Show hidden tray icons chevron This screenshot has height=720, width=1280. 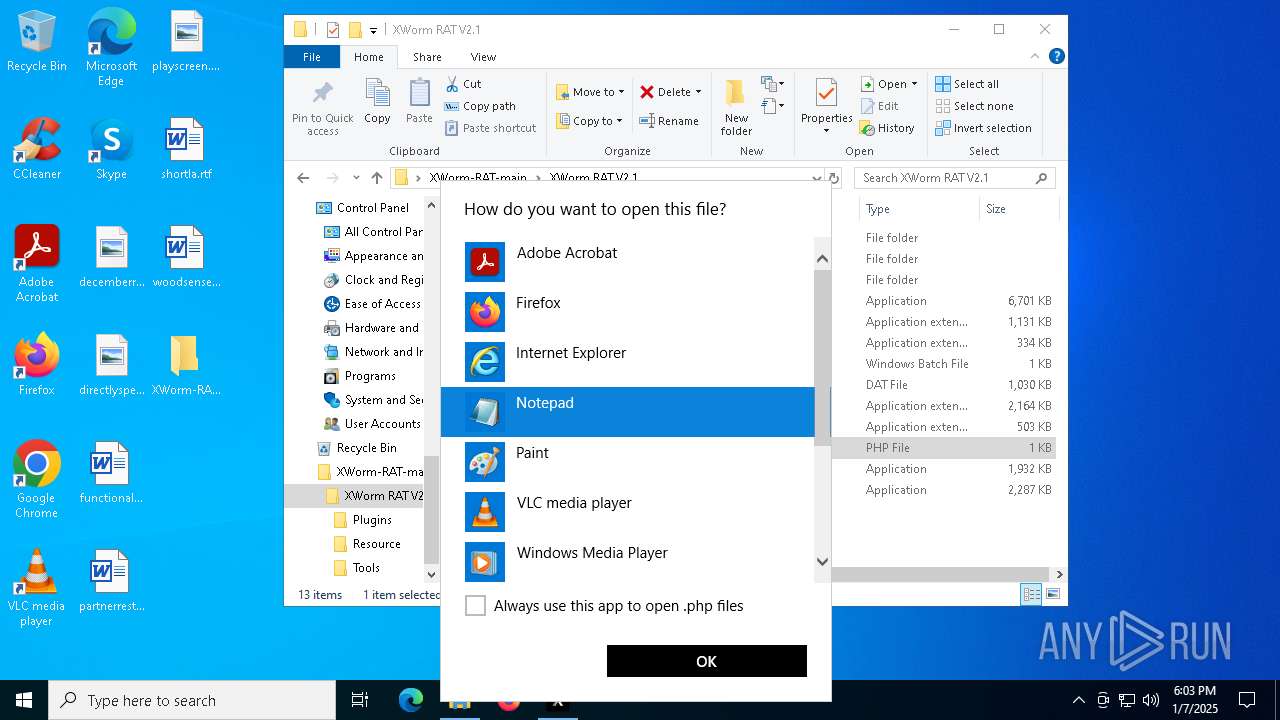click(1078, 700)
